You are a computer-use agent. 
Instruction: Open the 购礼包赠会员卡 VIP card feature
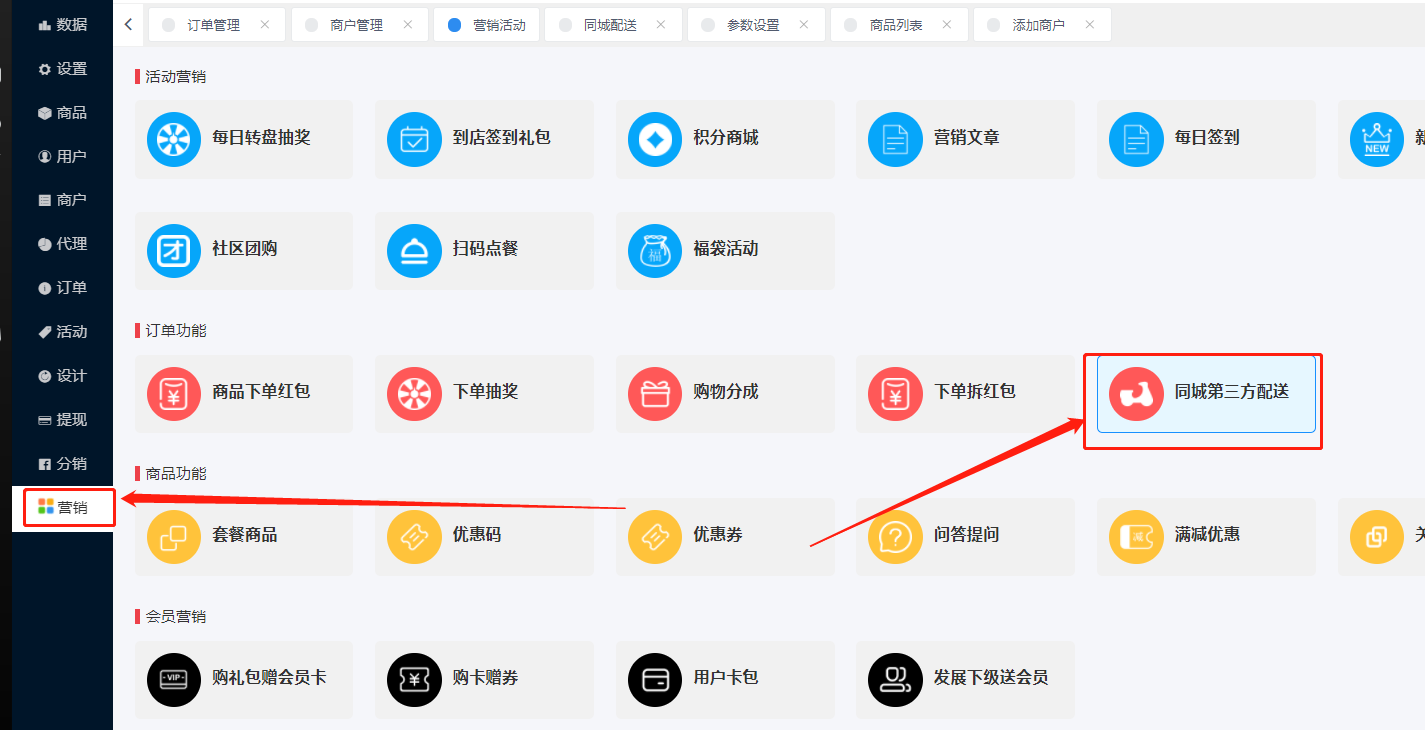244,679
